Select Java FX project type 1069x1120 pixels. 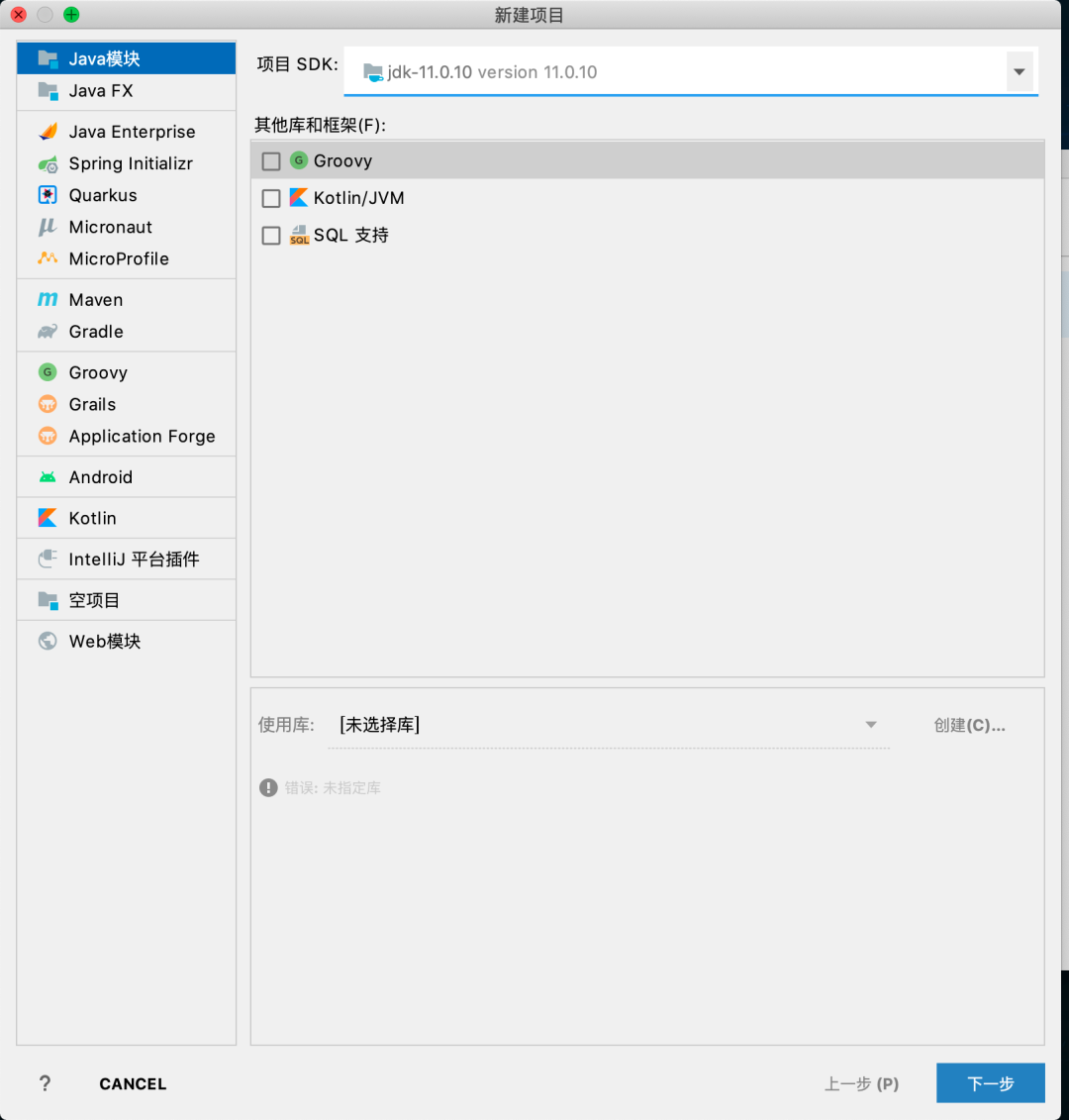127,91
